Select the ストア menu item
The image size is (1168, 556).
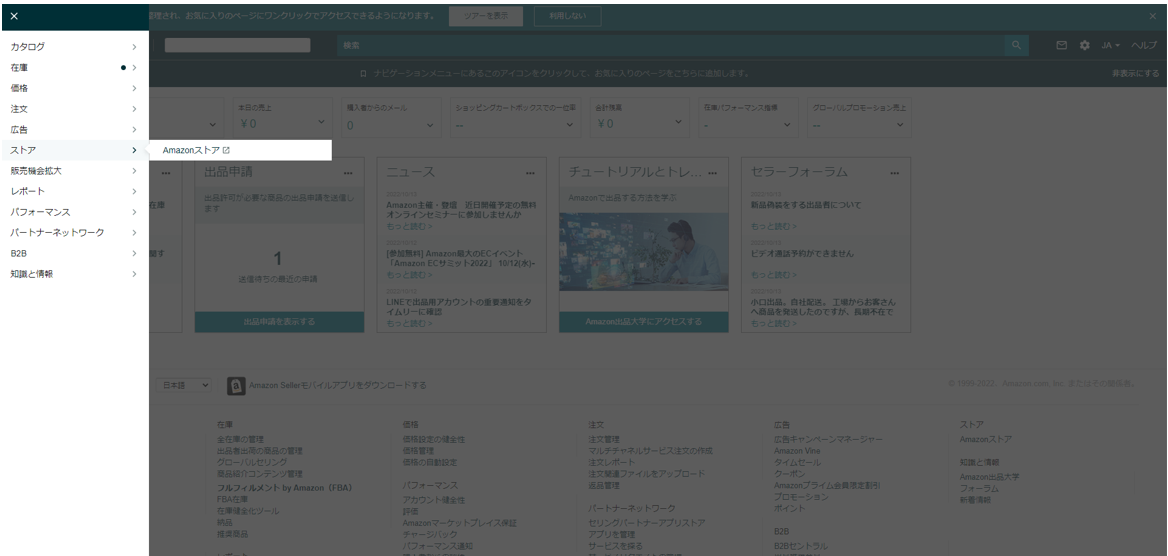[74, 151]
